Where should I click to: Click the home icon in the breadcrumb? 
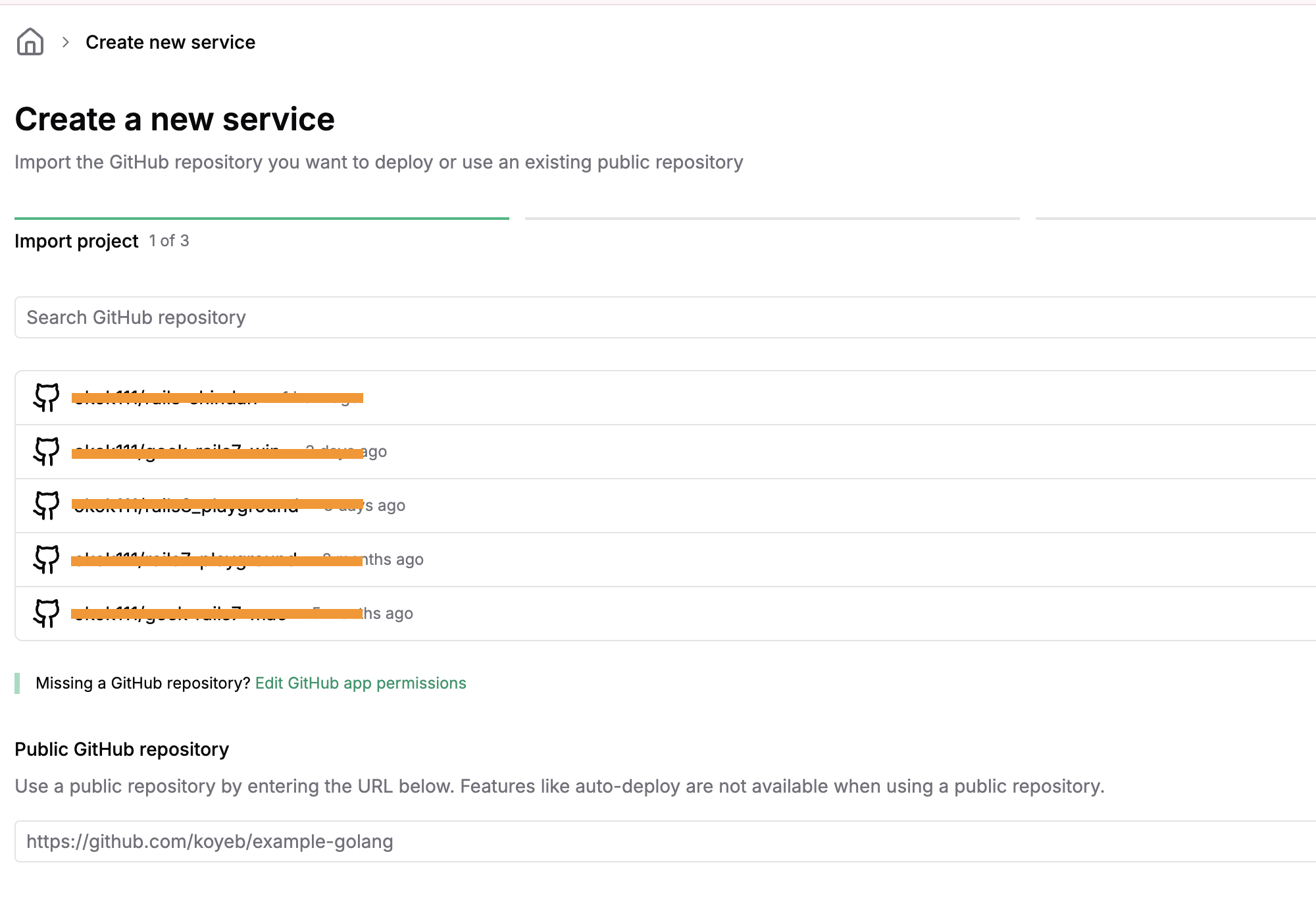(29, 41)
